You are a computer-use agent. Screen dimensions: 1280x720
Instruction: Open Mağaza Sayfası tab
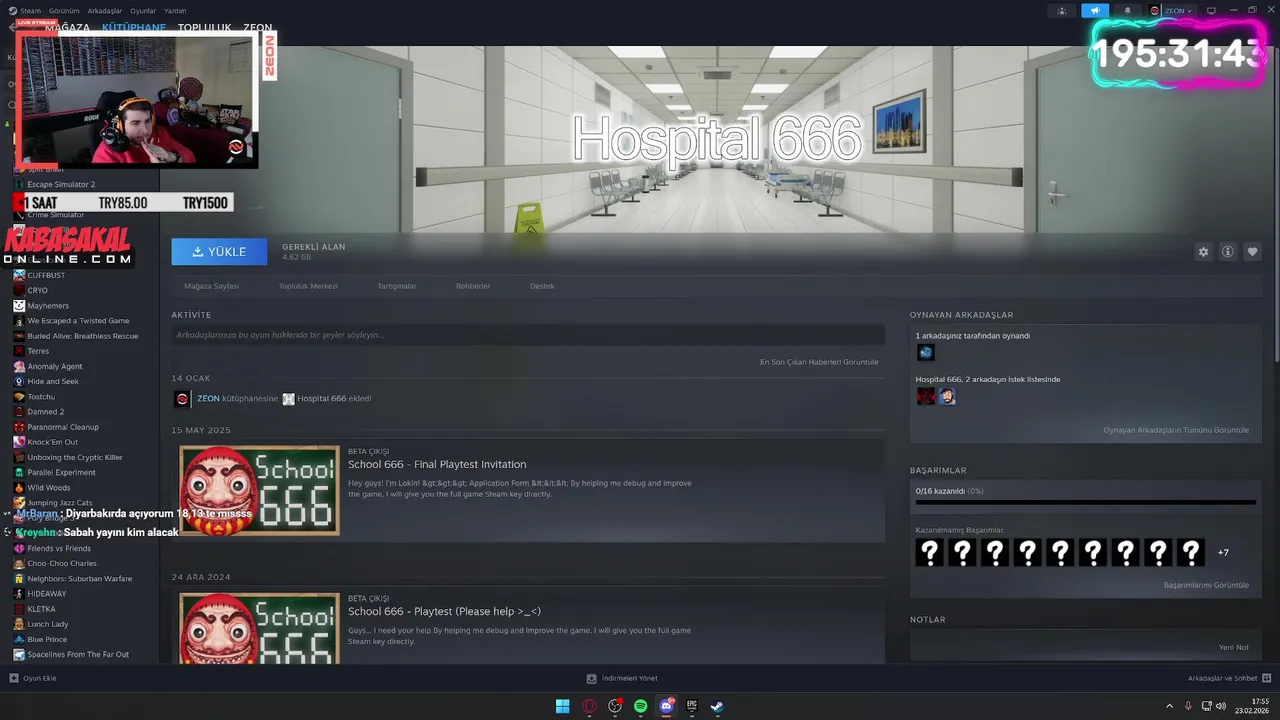(x=211, y=286)
